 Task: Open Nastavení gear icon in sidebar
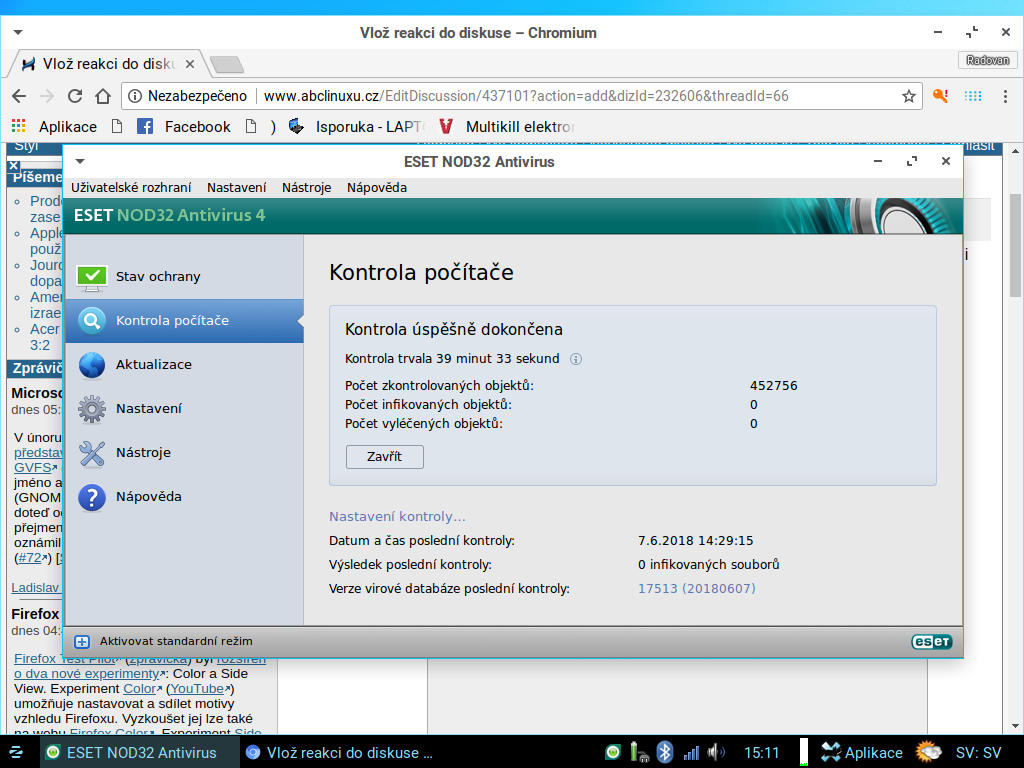pyautogui.click(x=91, y=409)
